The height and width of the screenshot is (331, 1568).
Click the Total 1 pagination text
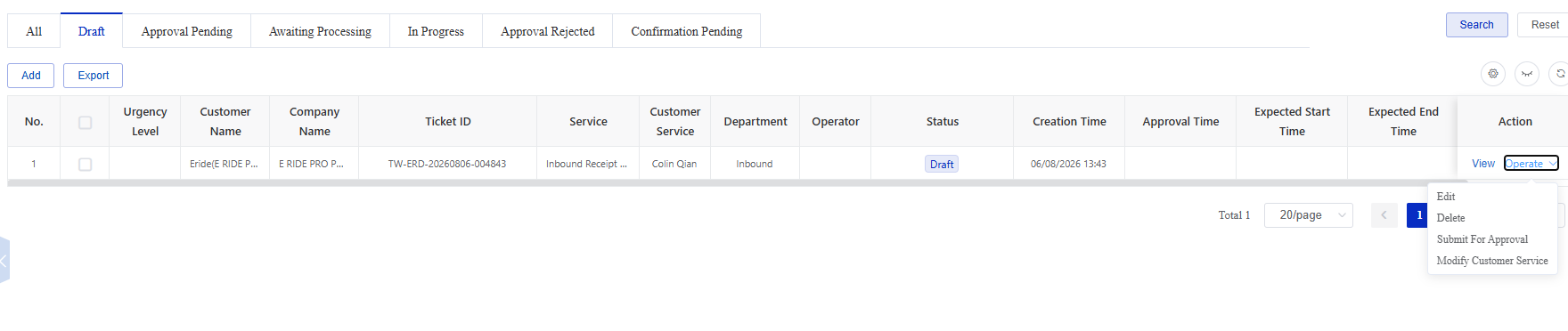1234,215
